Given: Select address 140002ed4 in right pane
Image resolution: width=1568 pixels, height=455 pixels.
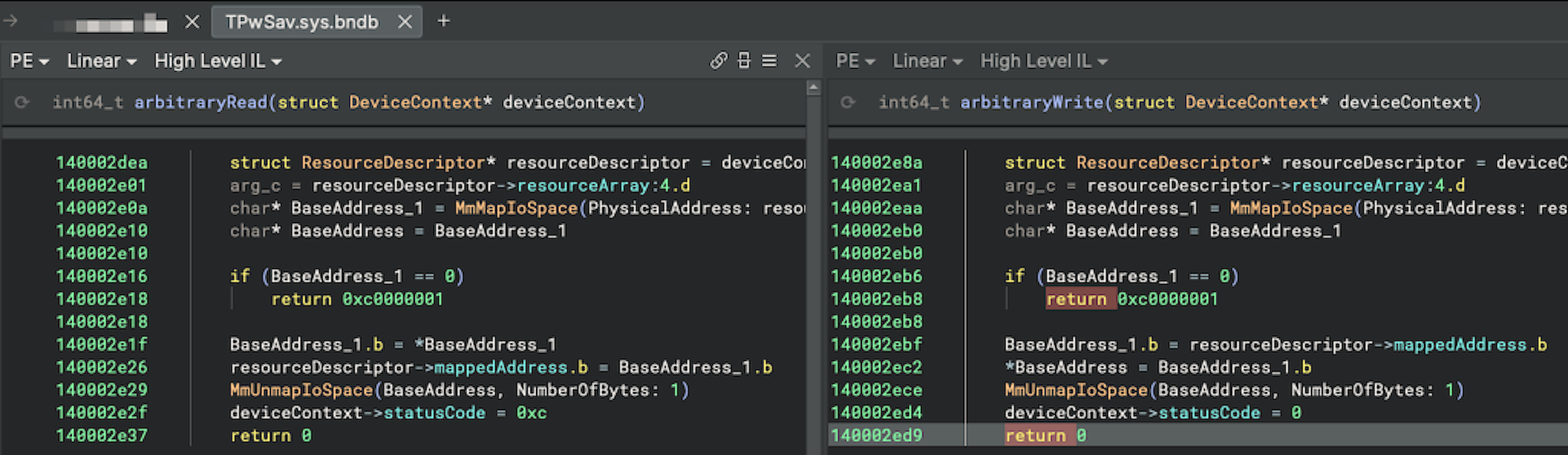Looking at the screenshot, I should click(x=877, y=412).
